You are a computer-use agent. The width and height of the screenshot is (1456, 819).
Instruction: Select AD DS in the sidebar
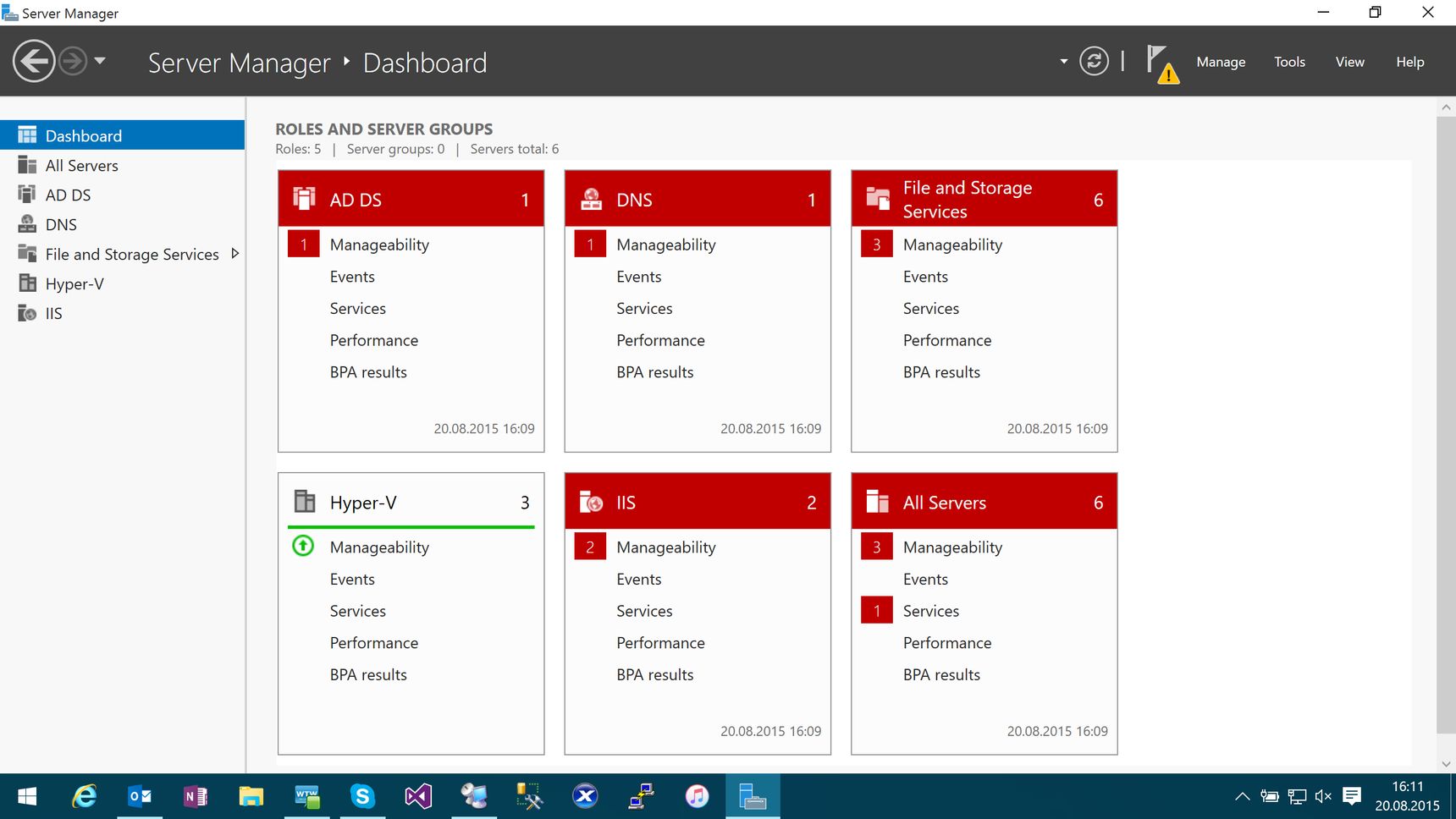(x=123, y=195)
